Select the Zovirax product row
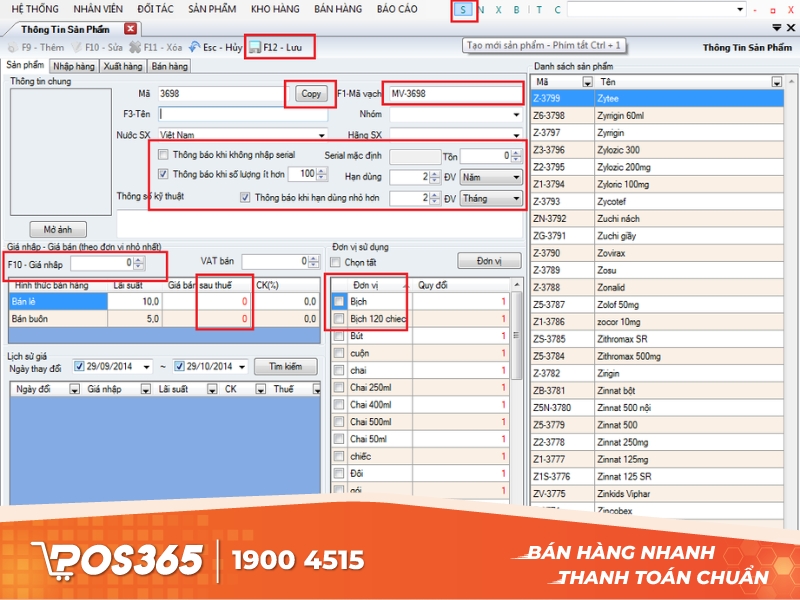800x600 pixels. (657, 253)
